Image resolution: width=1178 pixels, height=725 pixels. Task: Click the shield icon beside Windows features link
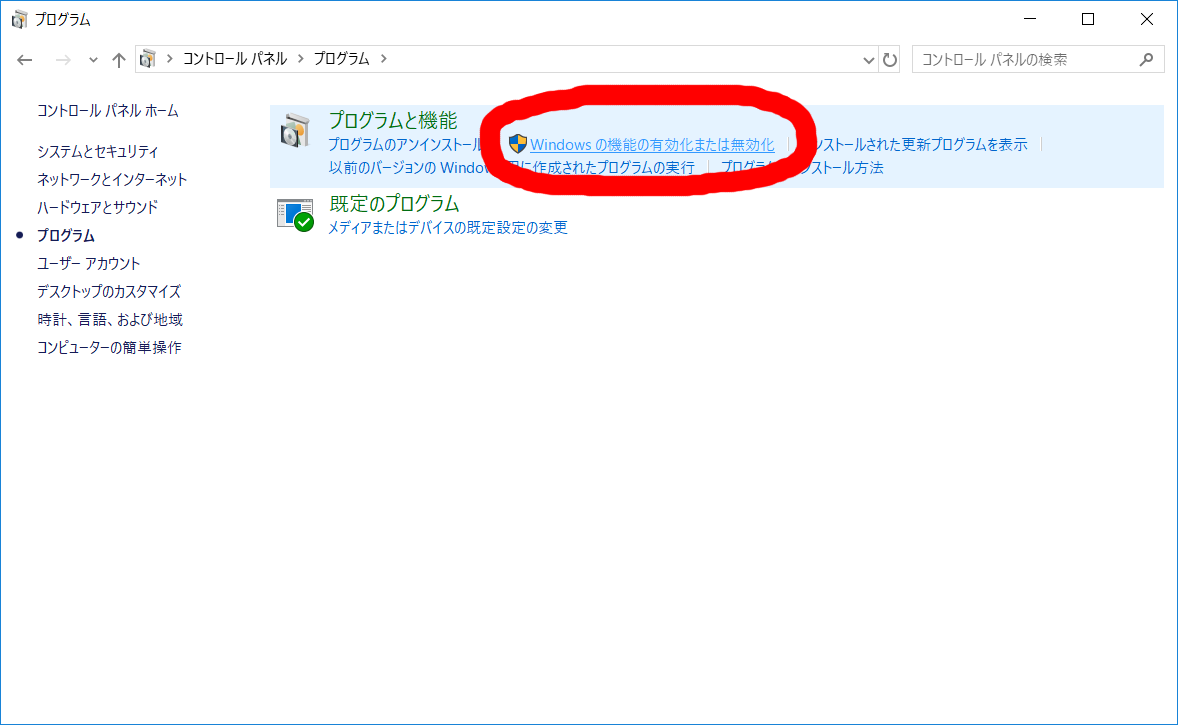pos(517,144)
